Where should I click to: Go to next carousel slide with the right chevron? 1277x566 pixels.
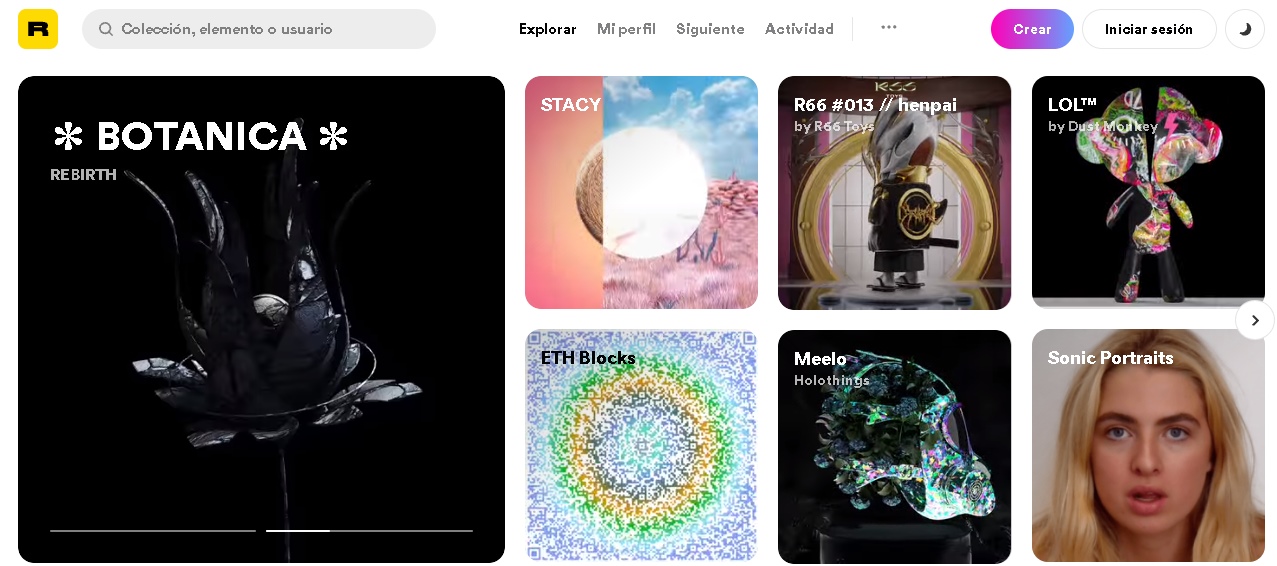point(1255,320)
